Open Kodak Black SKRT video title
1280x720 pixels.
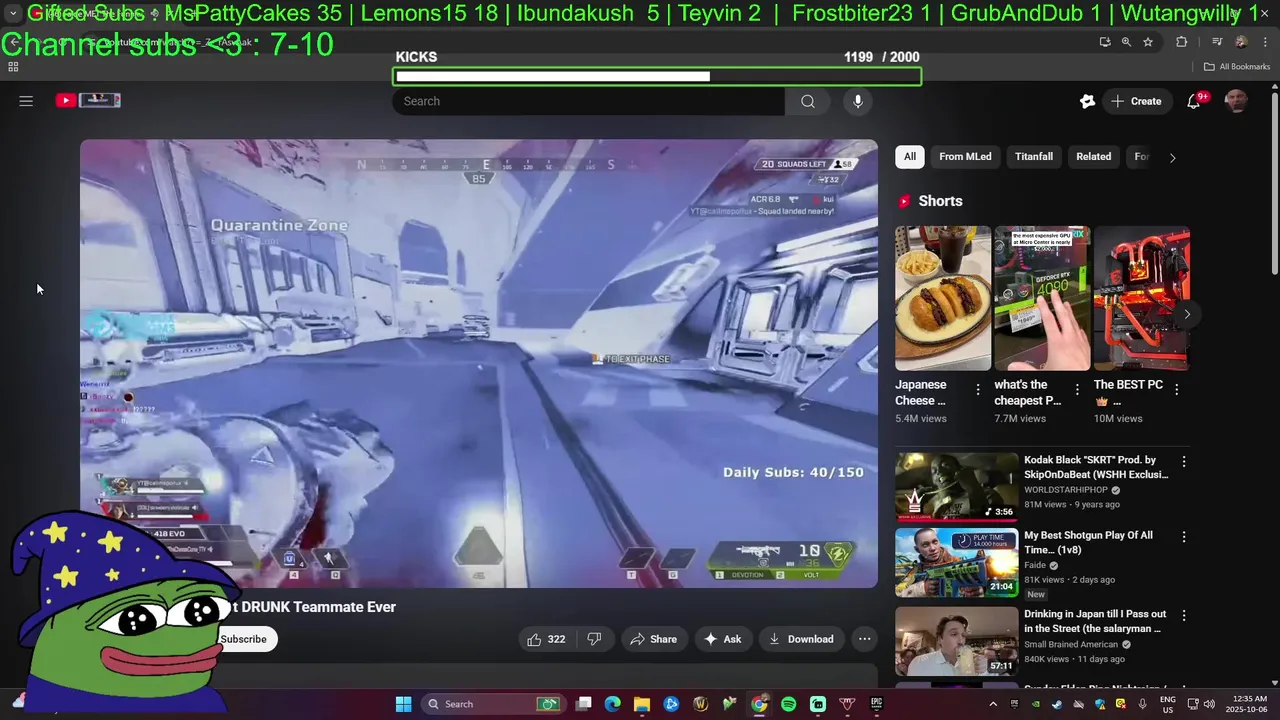pos(1096,467)
